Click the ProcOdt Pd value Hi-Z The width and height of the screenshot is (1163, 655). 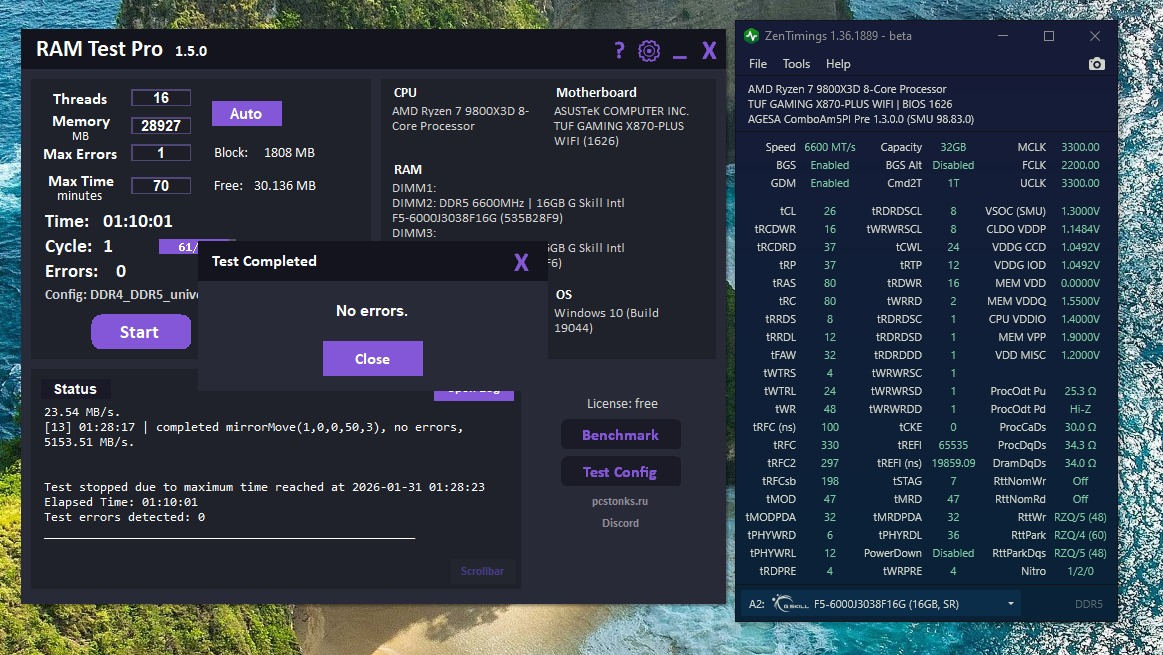(x=1080, y=409)
